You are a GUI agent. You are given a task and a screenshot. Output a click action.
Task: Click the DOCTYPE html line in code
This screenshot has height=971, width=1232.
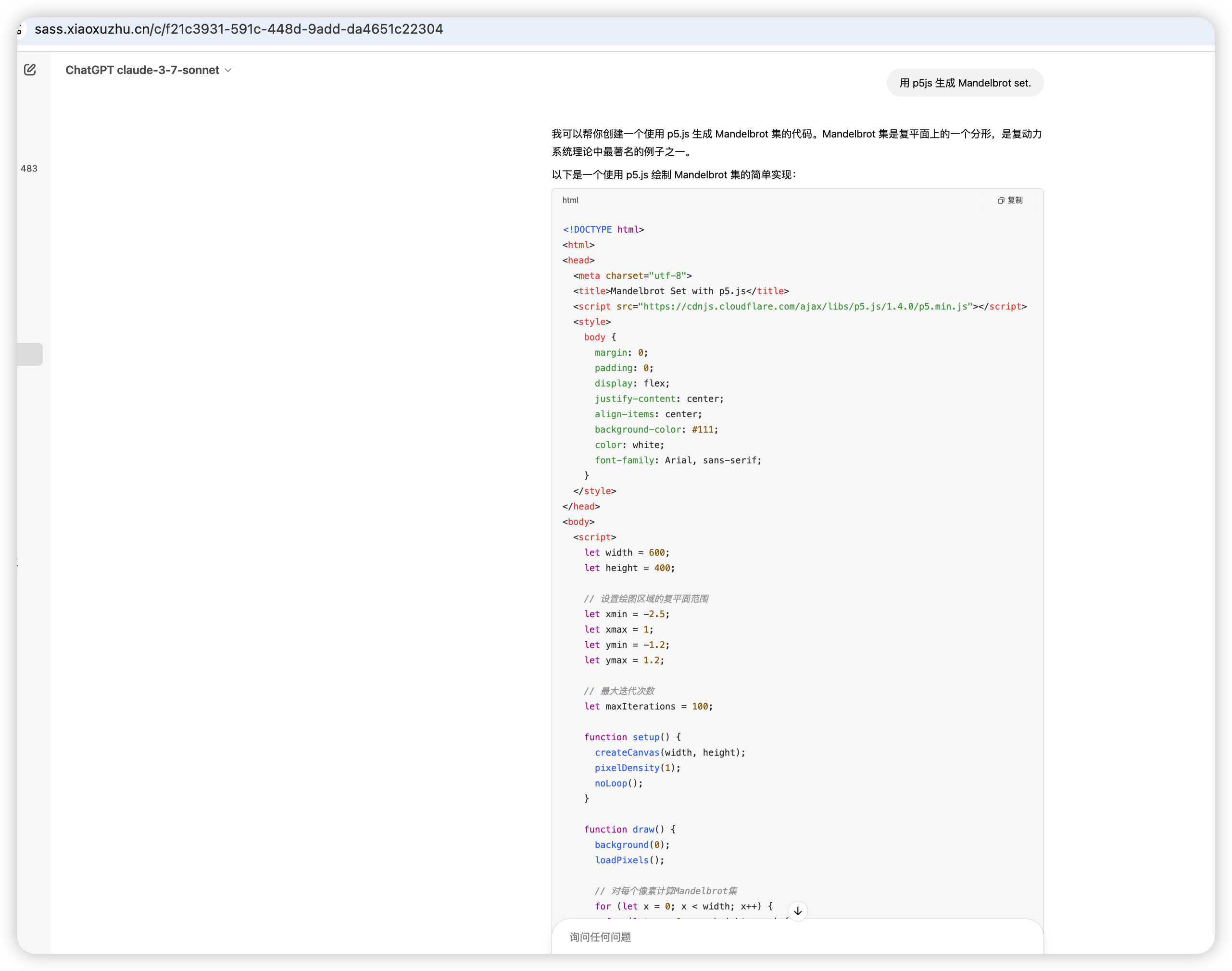coord(603,230)
